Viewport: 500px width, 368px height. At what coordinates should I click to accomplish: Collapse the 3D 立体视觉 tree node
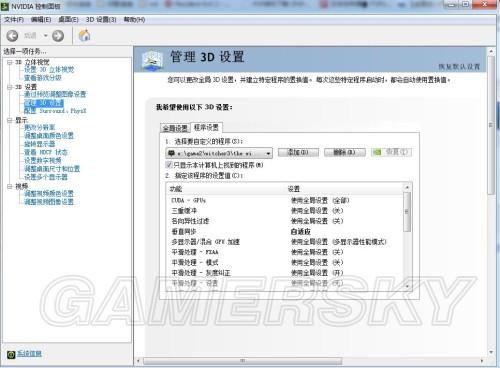pos(9,62)
